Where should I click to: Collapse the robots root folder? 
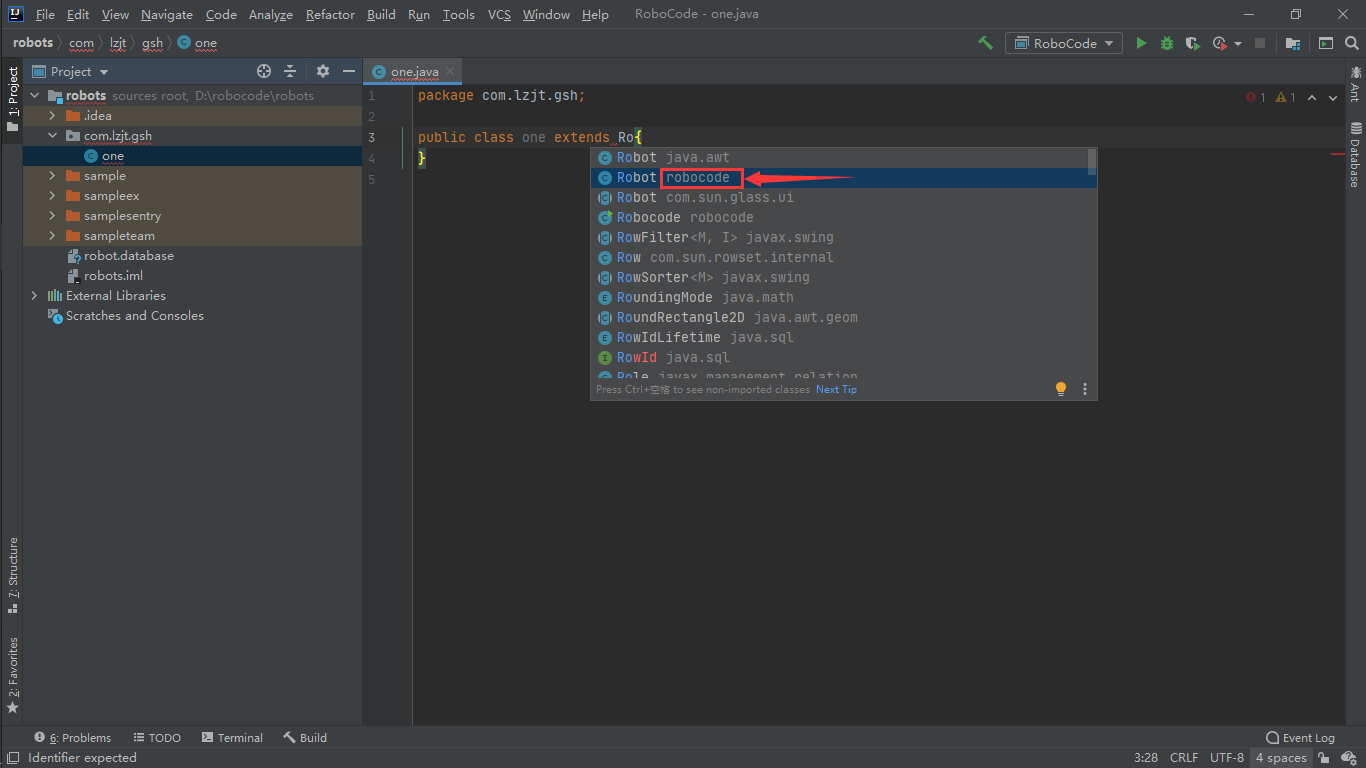tap(35, 96)
